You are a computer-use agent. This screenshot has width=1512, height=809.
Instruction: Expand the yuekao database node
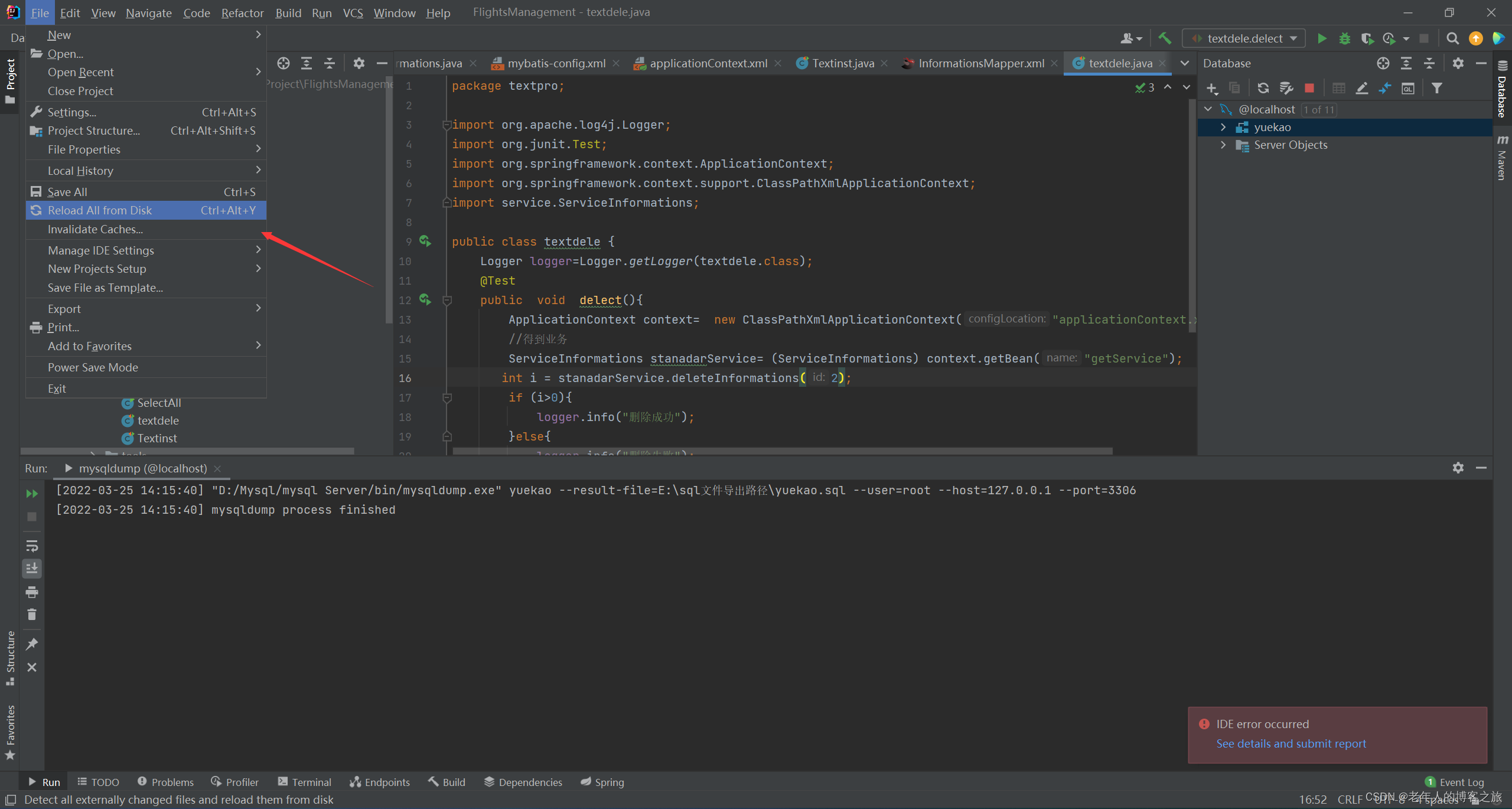pyautogui.click(x=1223, y=127)
